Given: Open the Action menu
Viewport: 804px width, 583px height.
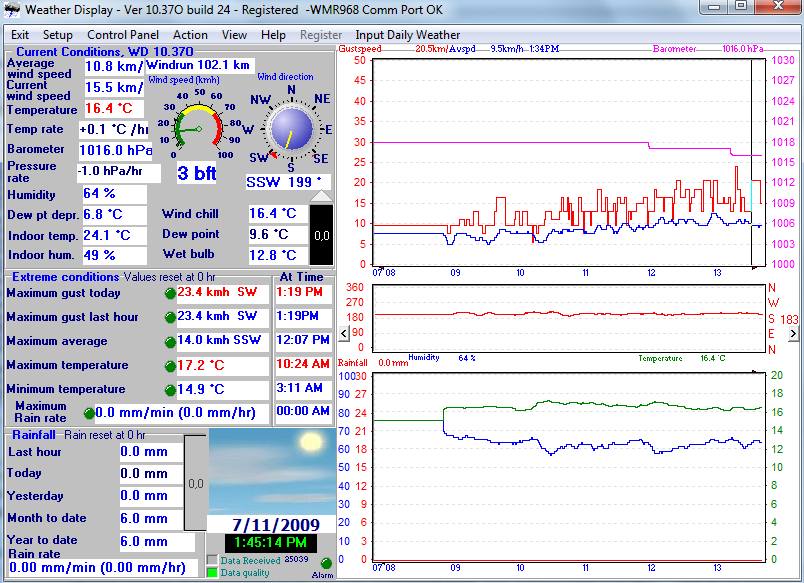Looking at the screenshot, I should pyautogui.click(x=190, y=34).
